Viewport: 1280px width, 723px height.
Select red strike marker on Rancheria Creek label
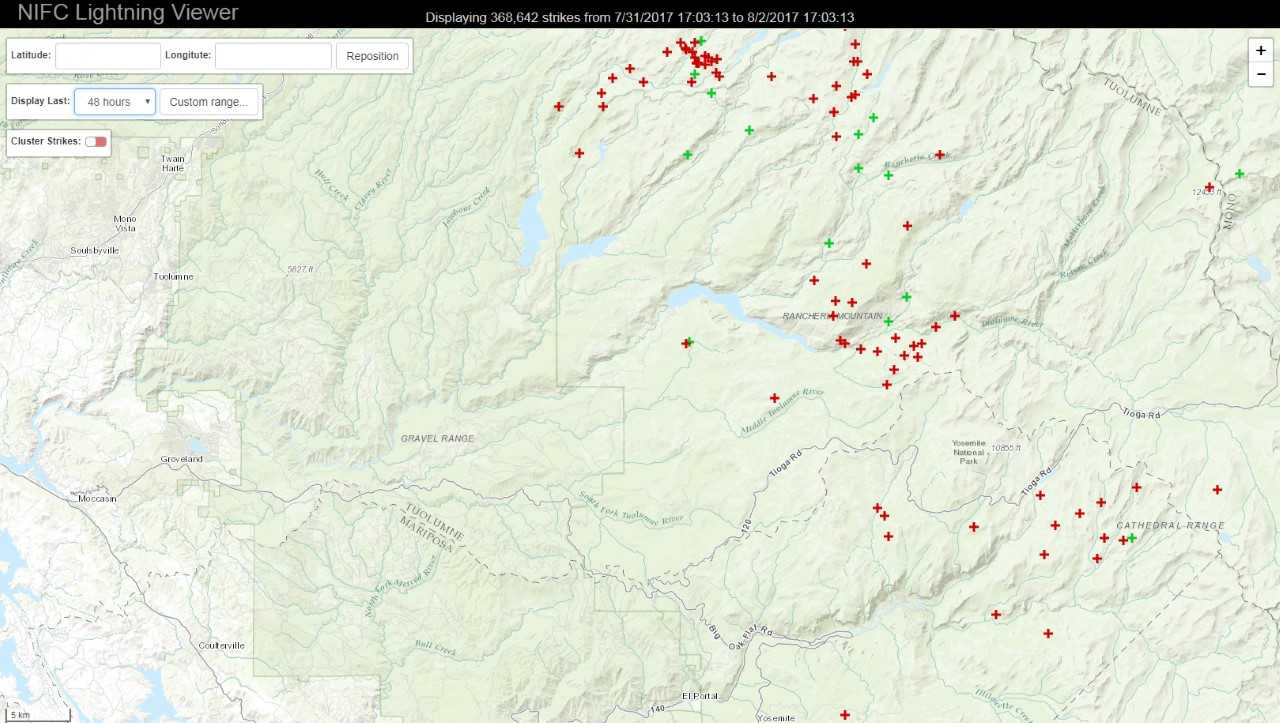point(939,155)
